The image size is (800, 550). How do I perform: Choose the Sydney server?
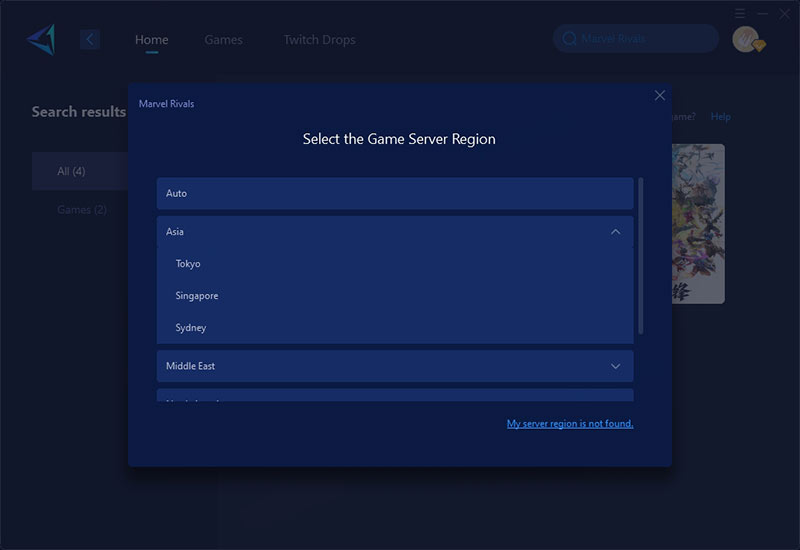pos(395,328)
